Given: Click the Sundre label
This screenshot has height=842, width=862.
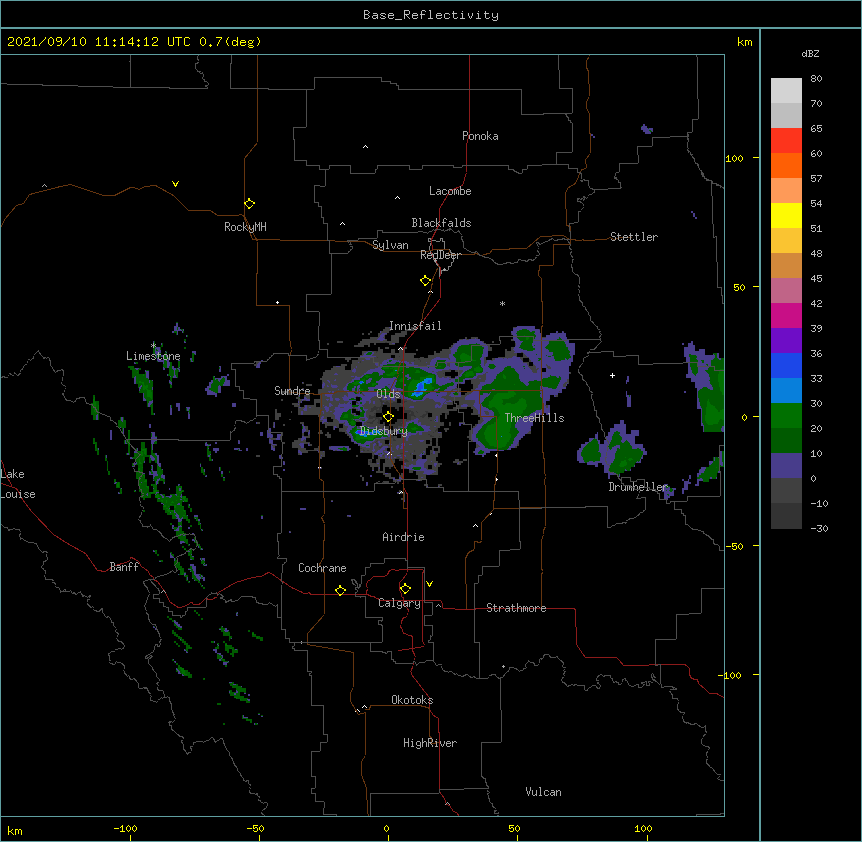Looking at the screenshot, I should coord(292,391).
